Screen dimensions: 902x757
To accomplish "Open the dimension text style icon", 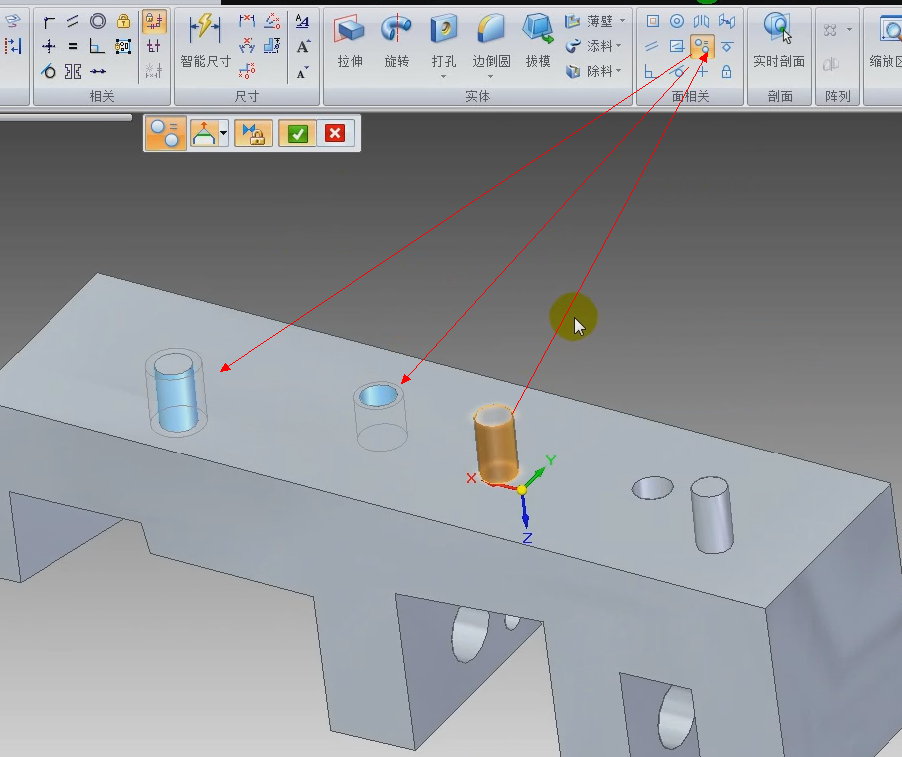I will click(x=302, y=22).
